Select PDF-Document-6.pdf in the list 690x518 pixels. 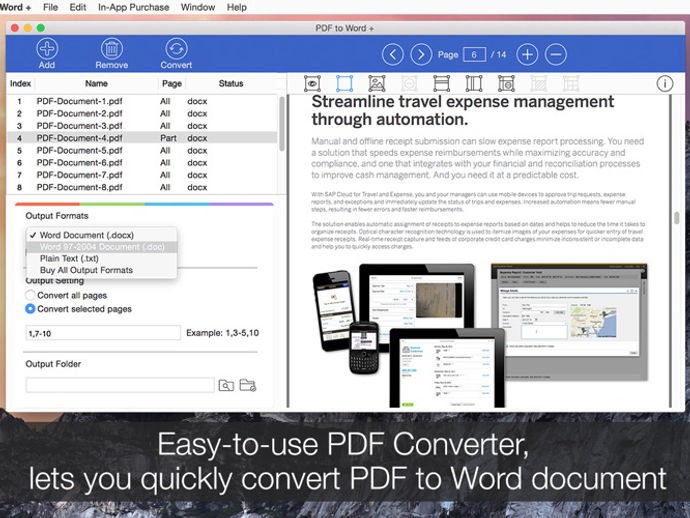click(143, 163)
